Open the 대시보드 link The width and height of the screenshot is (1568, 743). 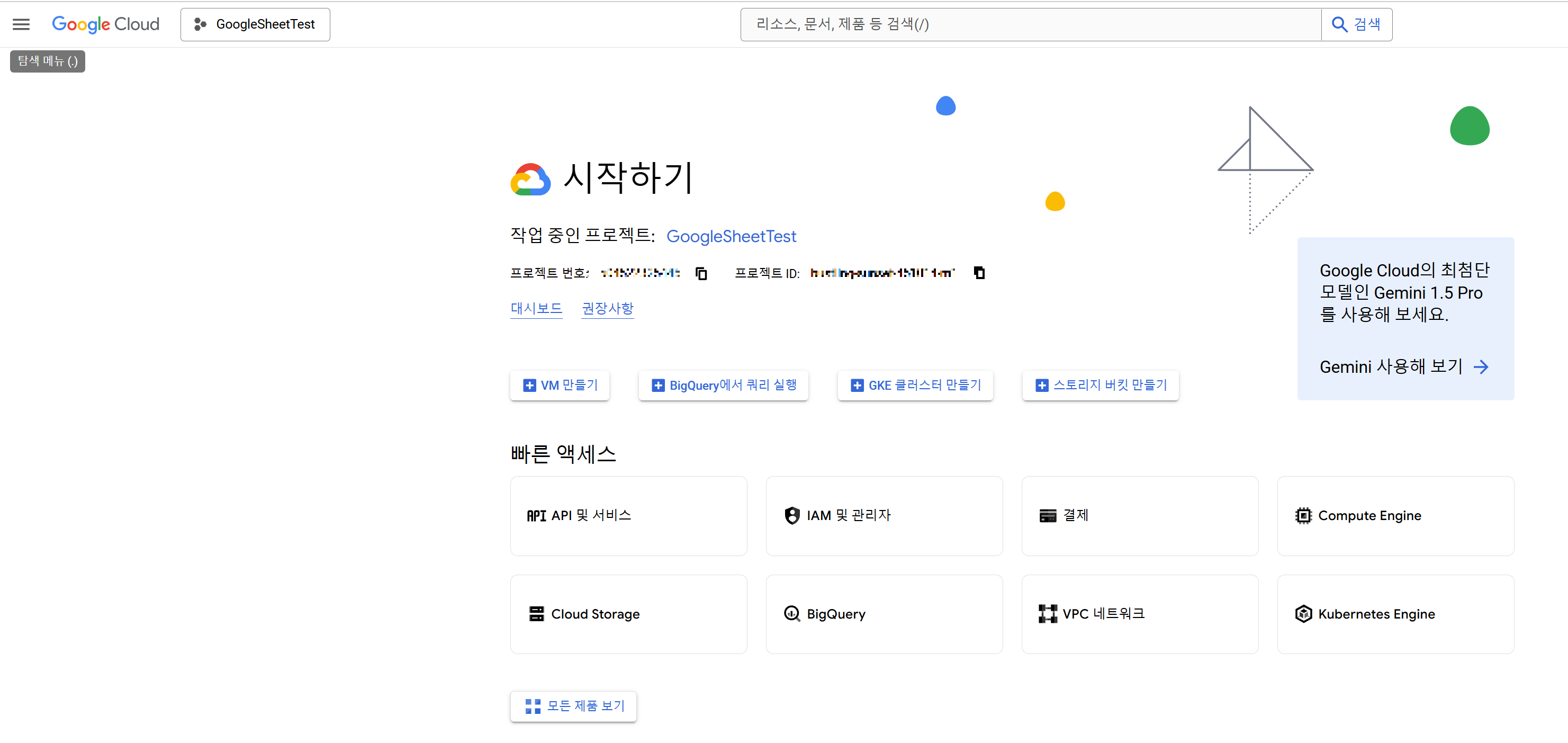pos(536,308)
